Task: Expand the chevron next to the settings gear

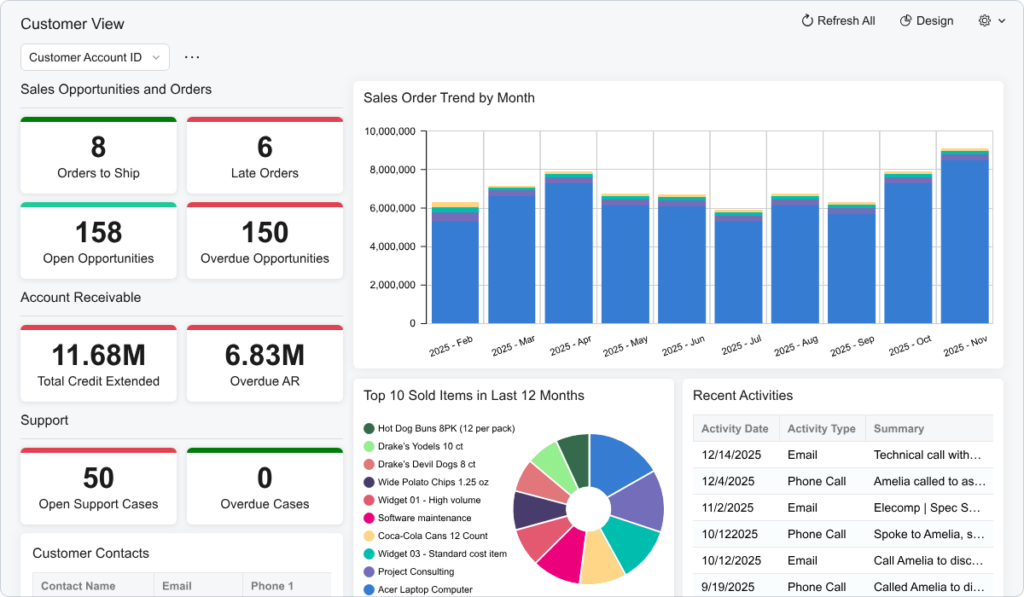Action: [1002, 20]
